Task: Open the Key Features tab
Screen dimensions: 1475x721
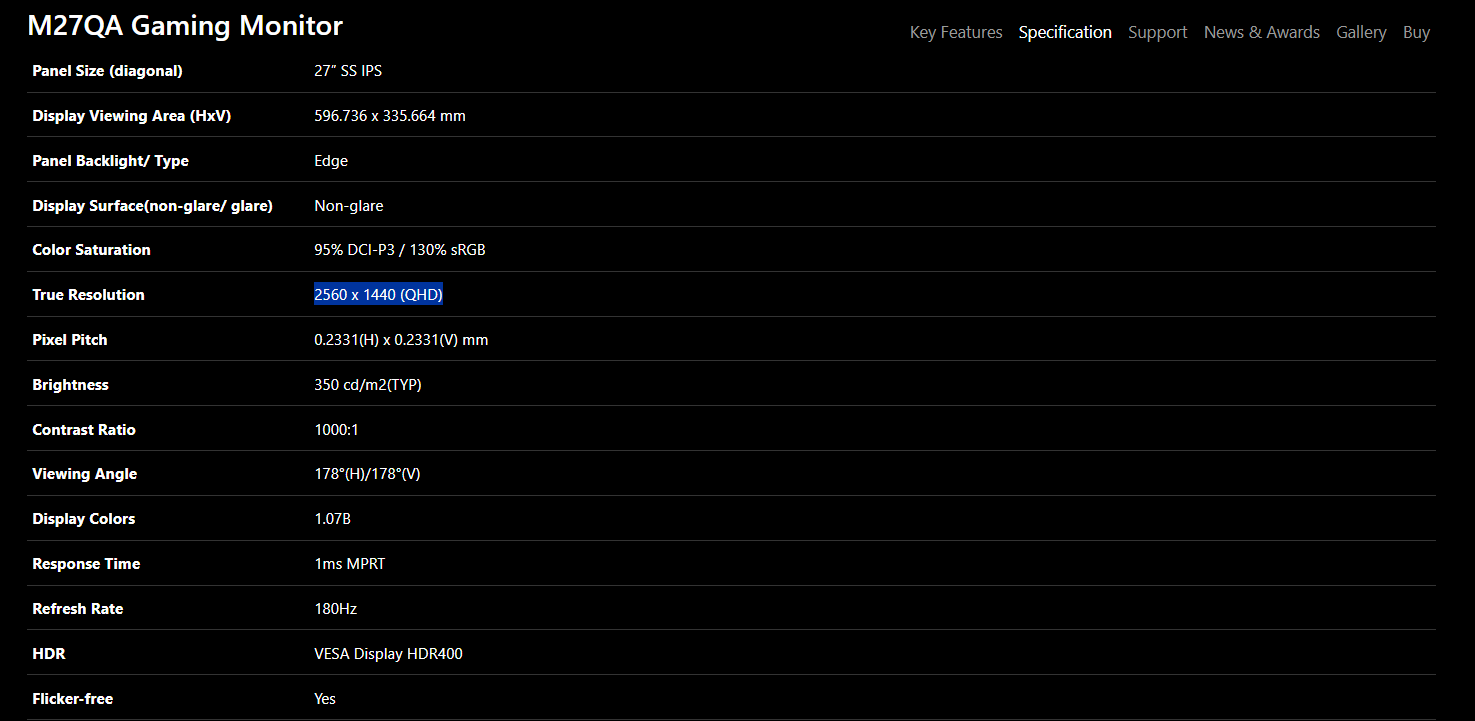Action: pos(955,32)
